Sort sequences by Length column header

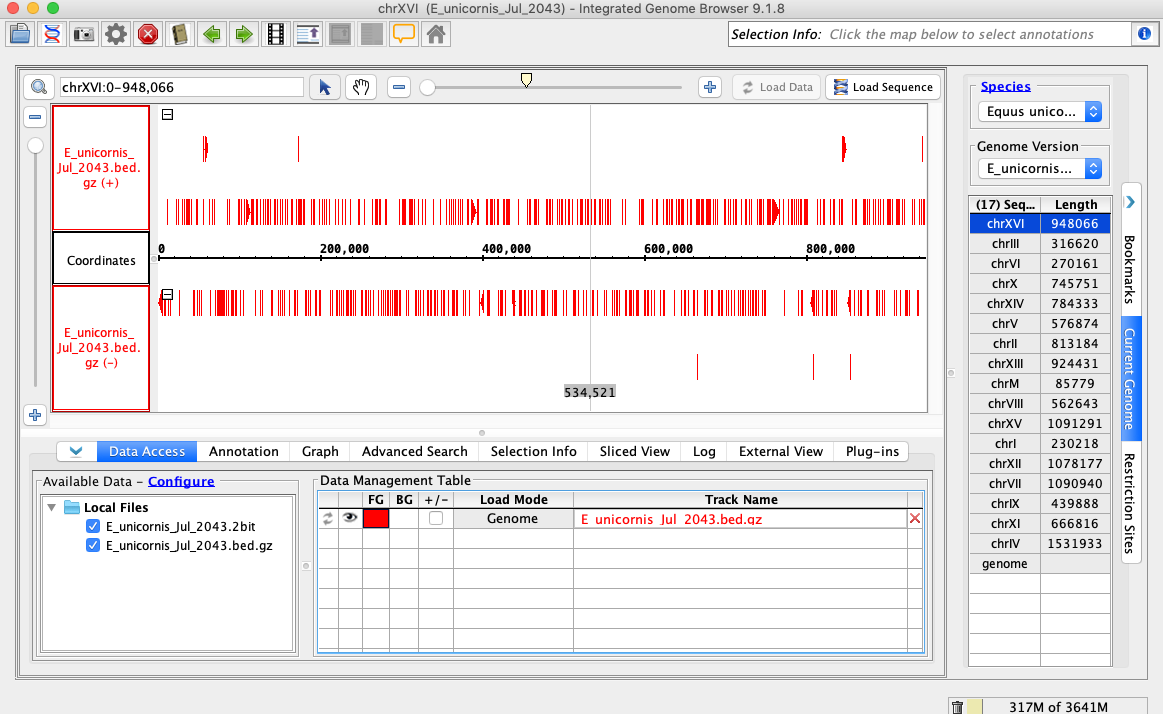[1075, 204]
